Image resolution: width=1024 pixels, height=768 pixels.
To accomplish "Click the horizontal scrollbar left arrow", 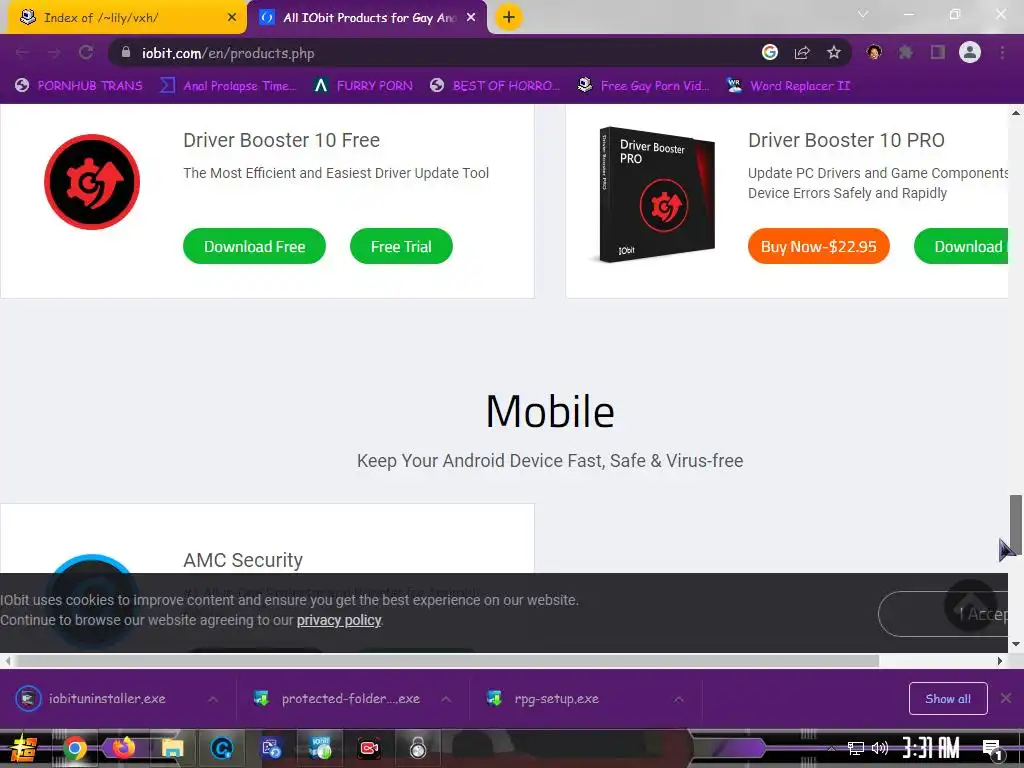I will coord(7,661).
